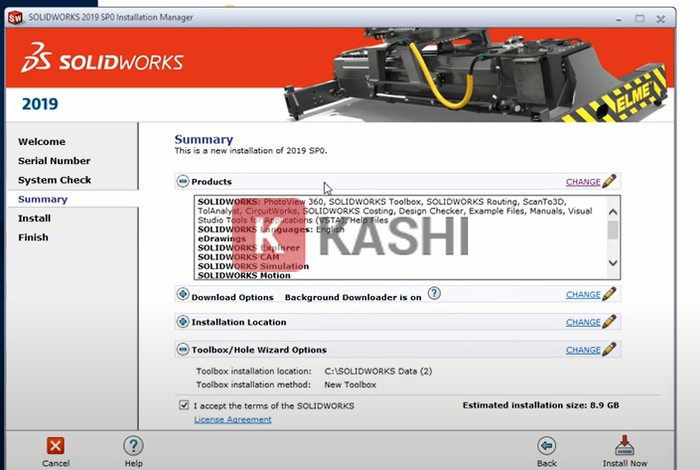This screenshot has width=700, height=470.
Task: Collapse the Toolbox/Hole Wizard Options section
Action: 183,350
